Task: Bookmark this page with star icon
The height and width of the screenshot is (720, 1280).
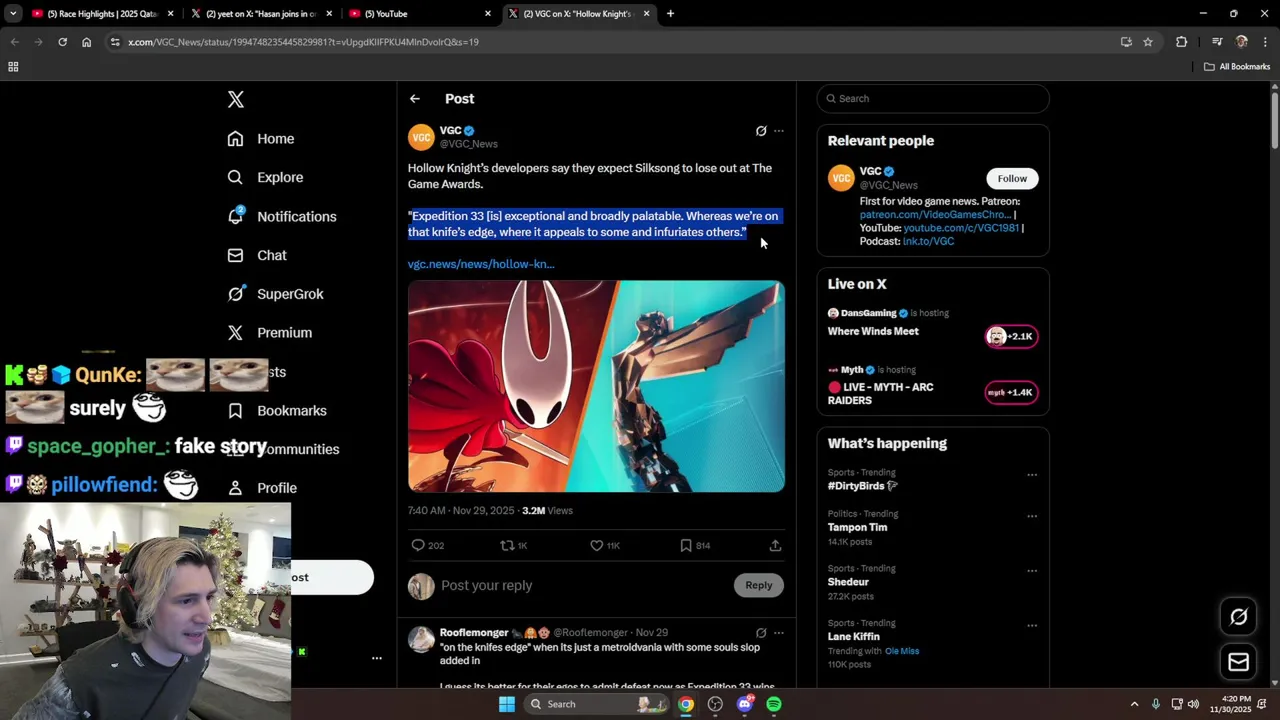Action: 1148,42
